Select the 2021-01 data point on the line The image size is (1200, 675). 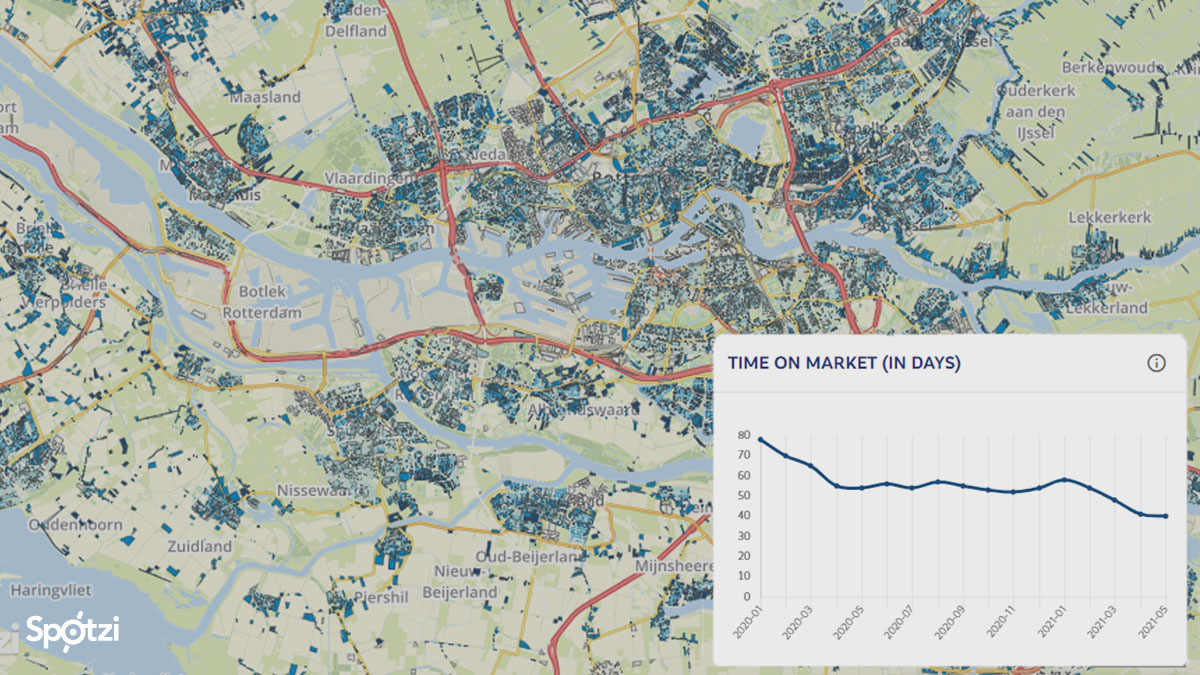pyautogui.click(x=1064, y=480)
